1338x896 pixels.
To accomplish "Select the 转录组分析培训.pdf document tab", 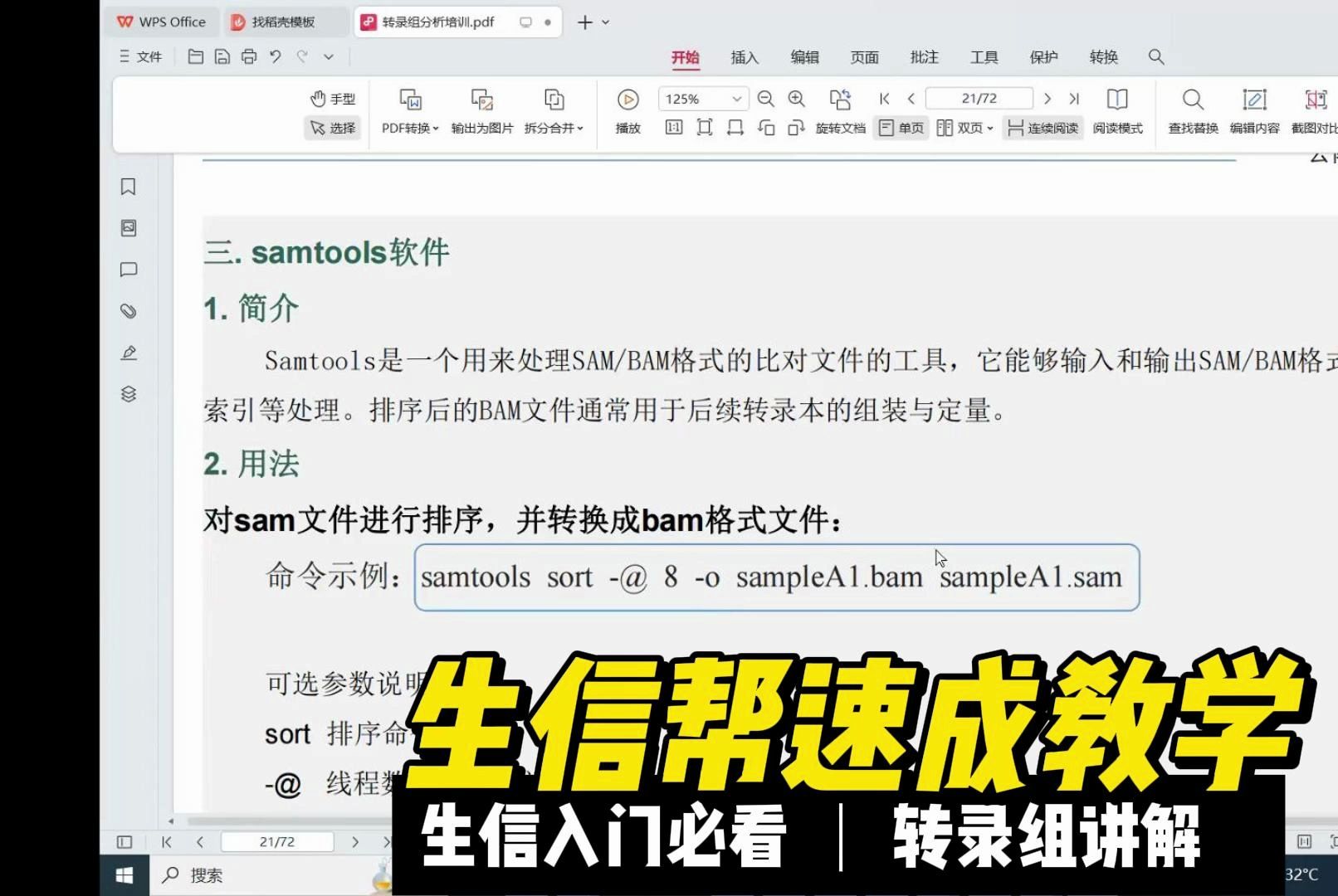I will (457, 22).
